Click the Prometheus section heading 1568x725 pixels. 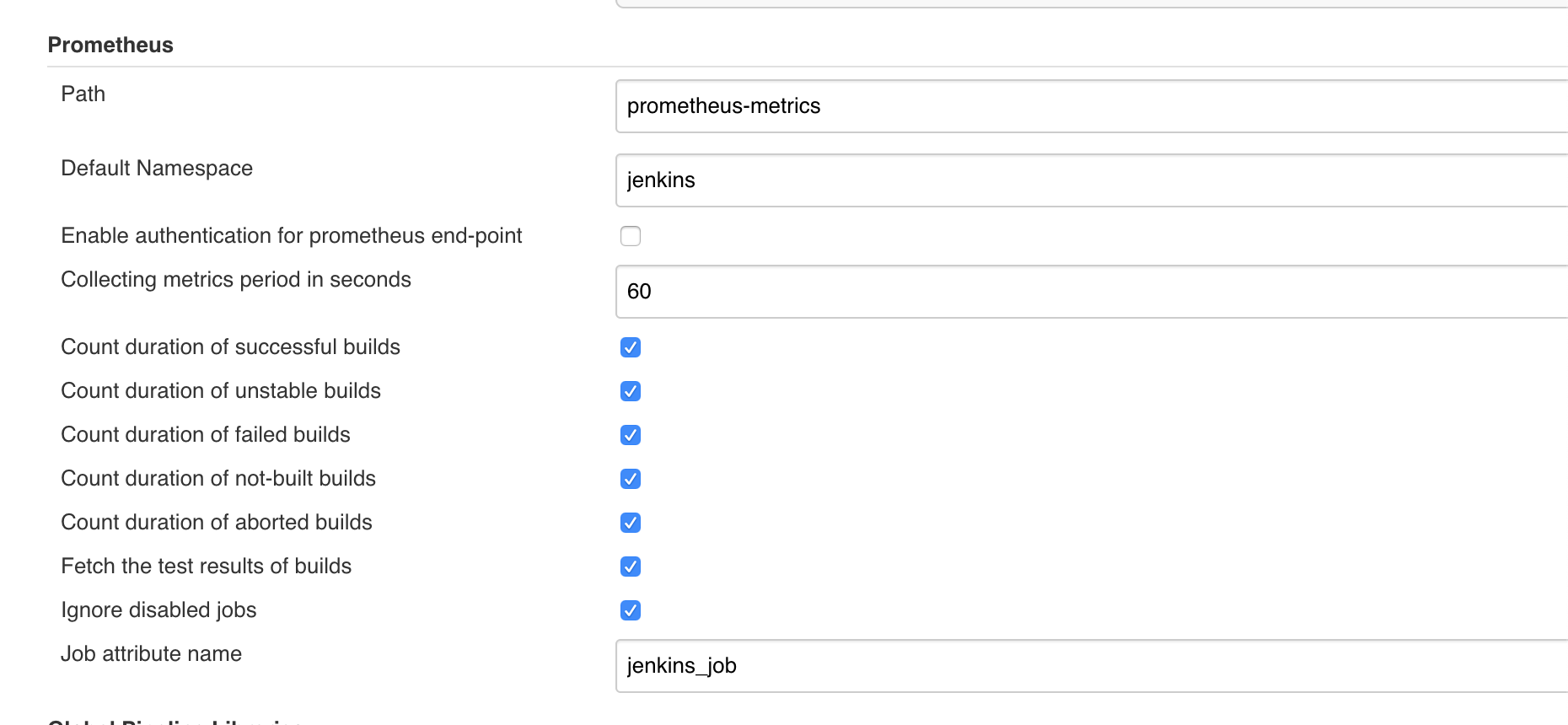(x=110, y=46)
